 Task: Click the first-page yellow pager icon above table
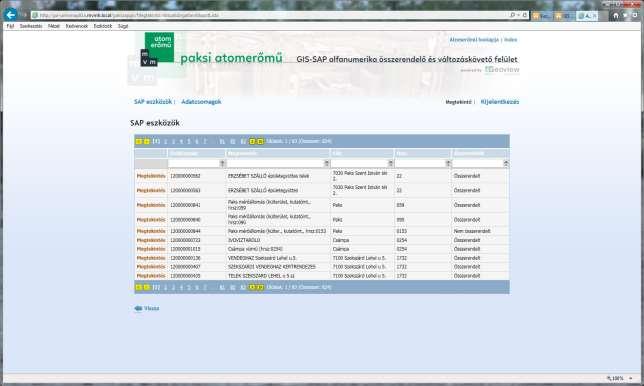coord(139,141)
